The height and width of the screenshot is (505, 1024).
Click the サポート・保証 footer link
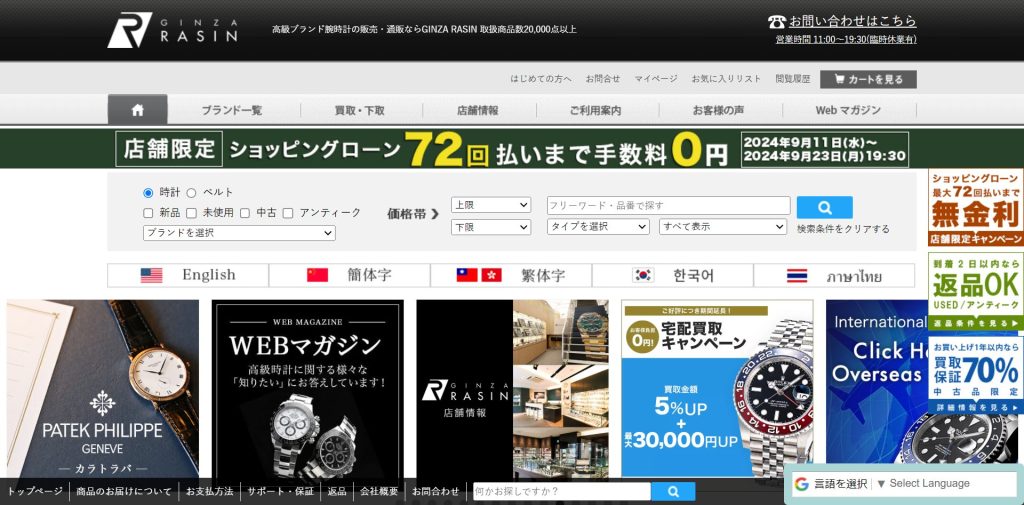280,491
